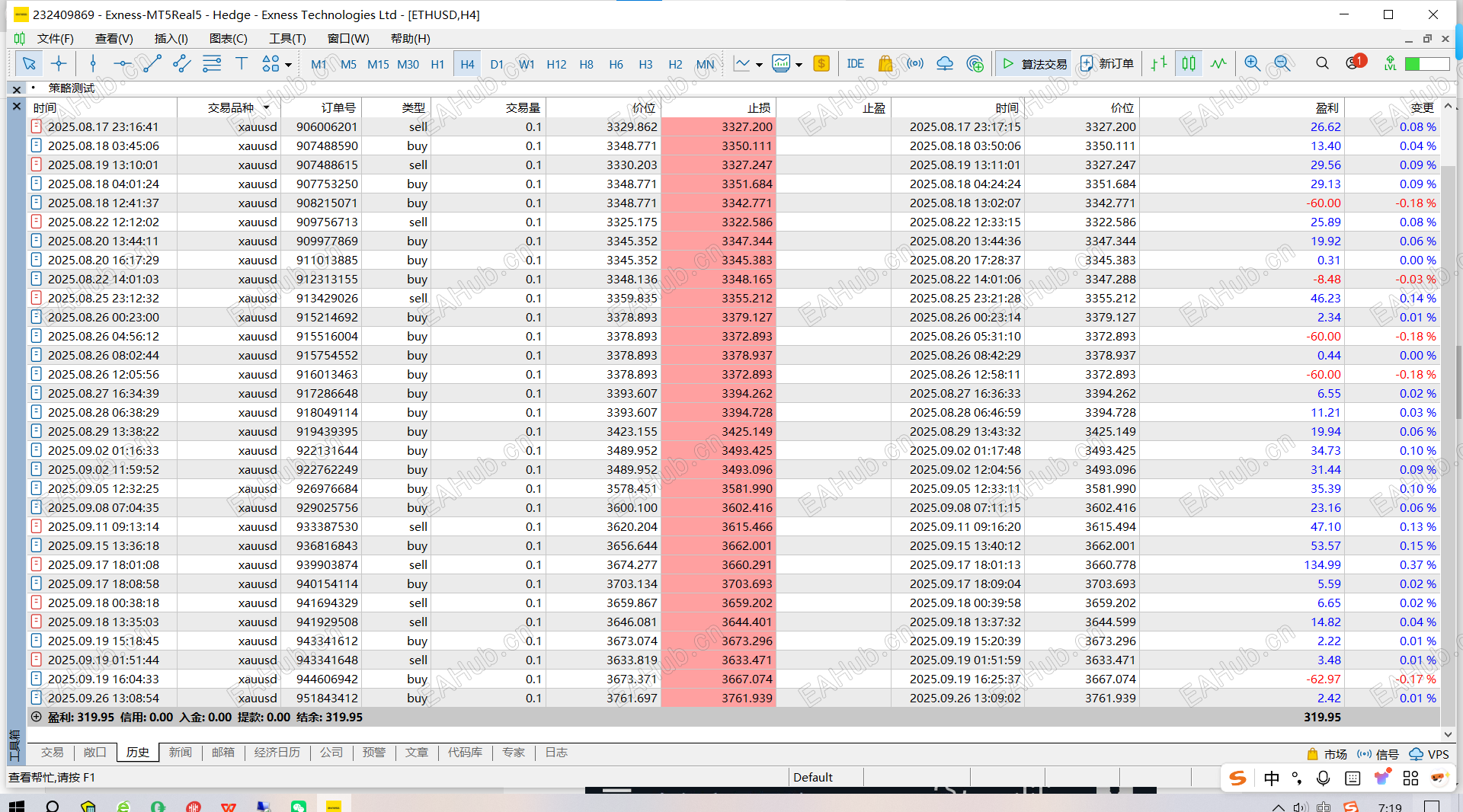Switch chart to candlestick mode

click(1189, 64)
